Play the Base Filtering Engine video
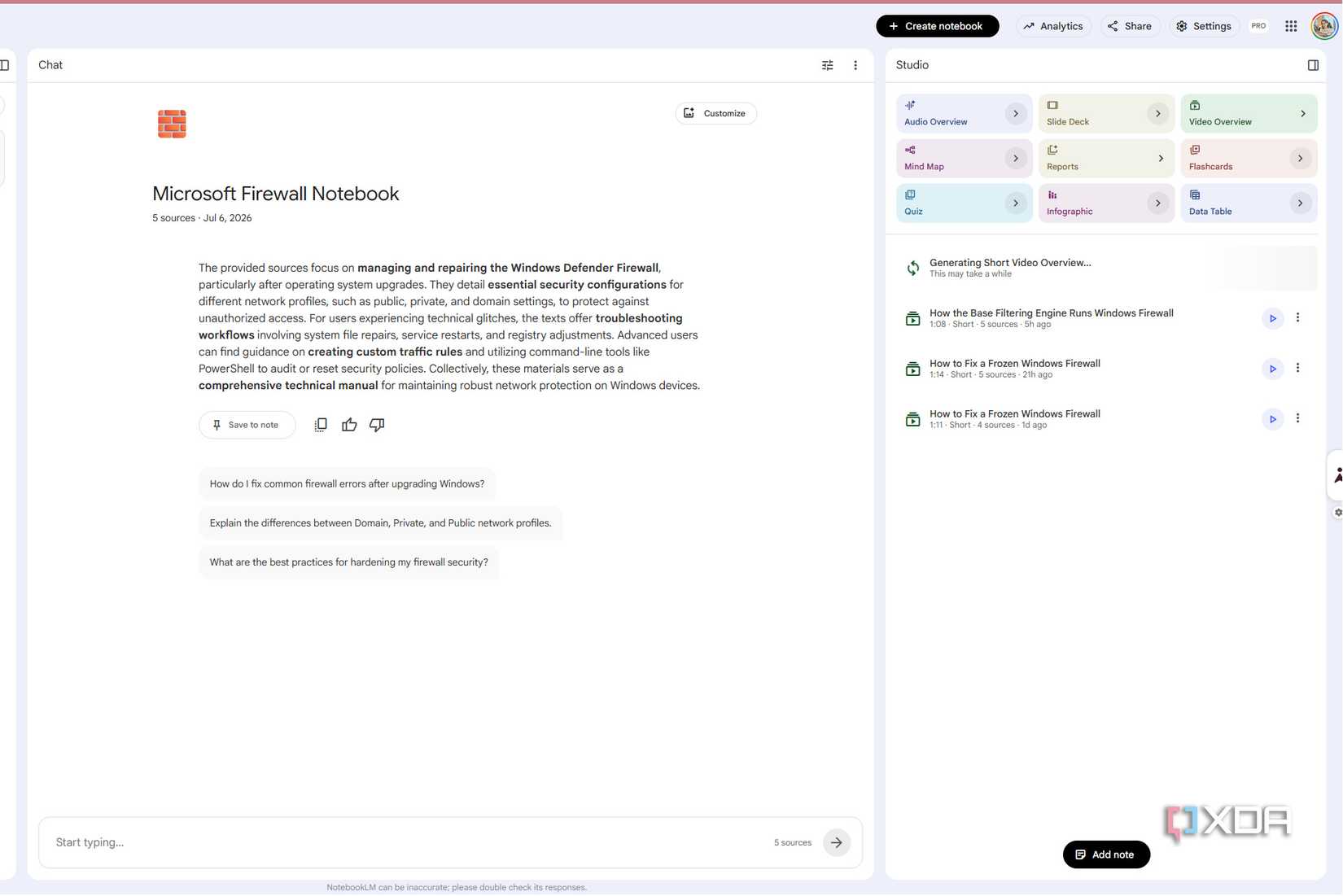Viewport: 1343px width, 896px height. coord(1272,318)
